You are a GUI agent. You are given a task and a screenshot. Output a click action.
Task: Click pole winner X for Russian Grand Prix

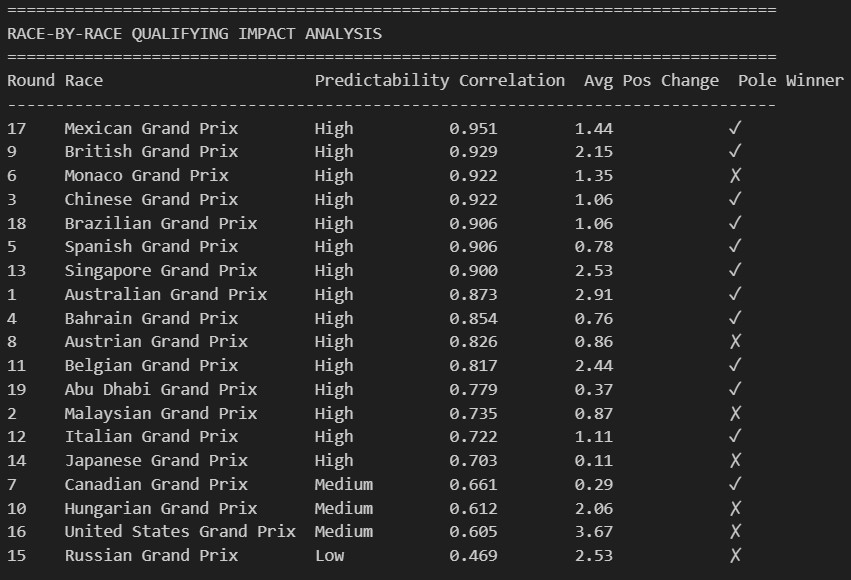pyautogui.click(x=735, y=556)
